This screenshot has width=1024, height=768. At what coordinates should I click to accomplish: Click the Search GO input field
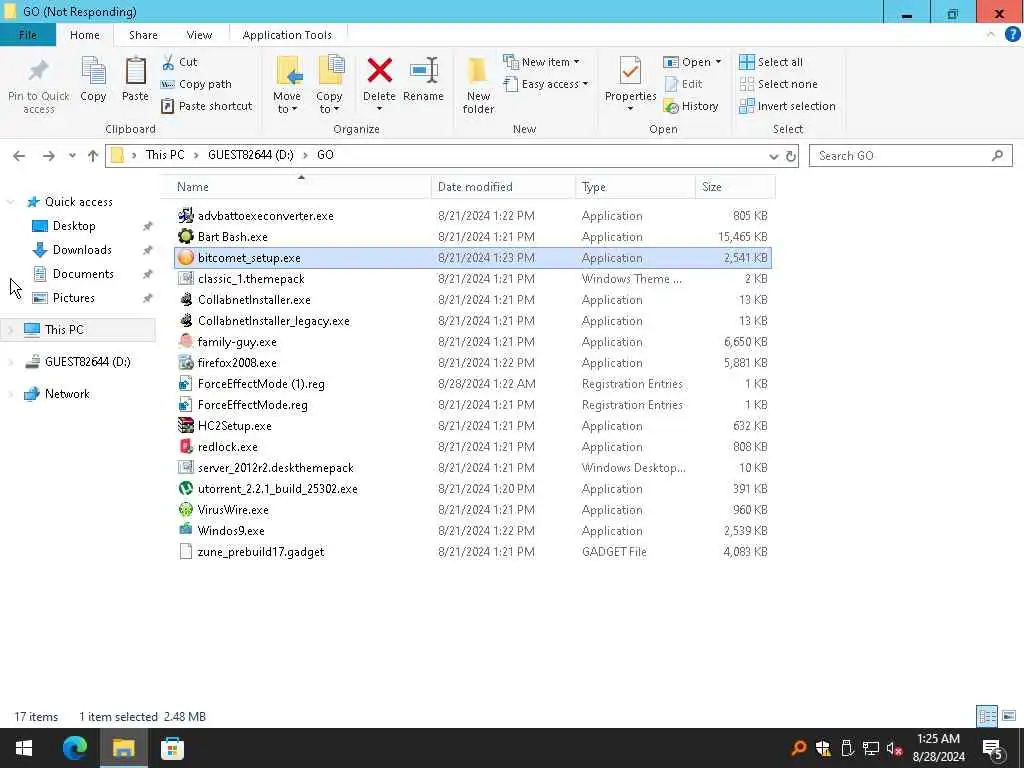point(910,156)
